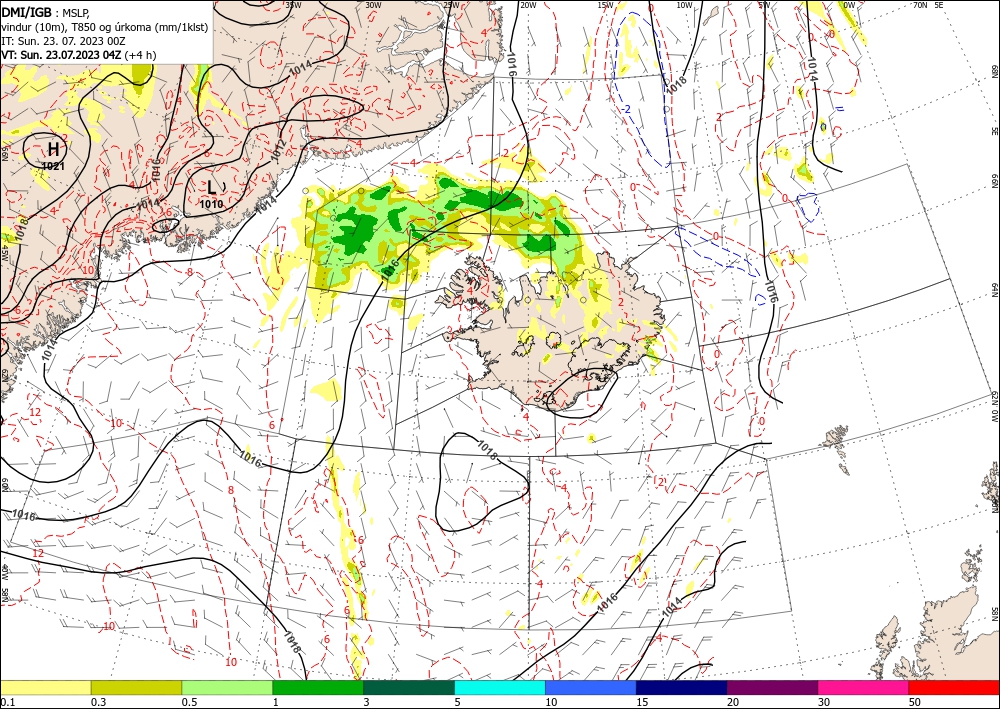Select the purple 20–30 legend swatch
1000x709 pixels.
[772, 687]
